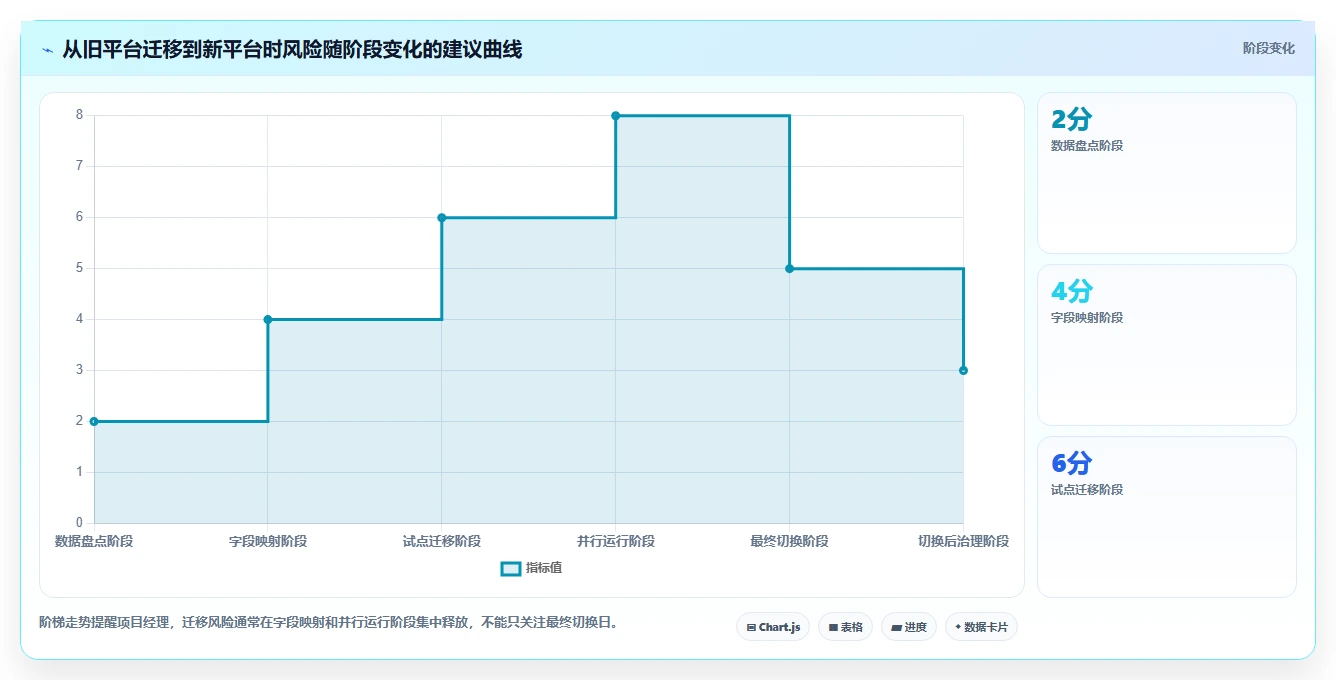Click the lightning icon beside the title
This screenshot has height=680, width=1336.
pyautogui.click(x=47, y=50)
